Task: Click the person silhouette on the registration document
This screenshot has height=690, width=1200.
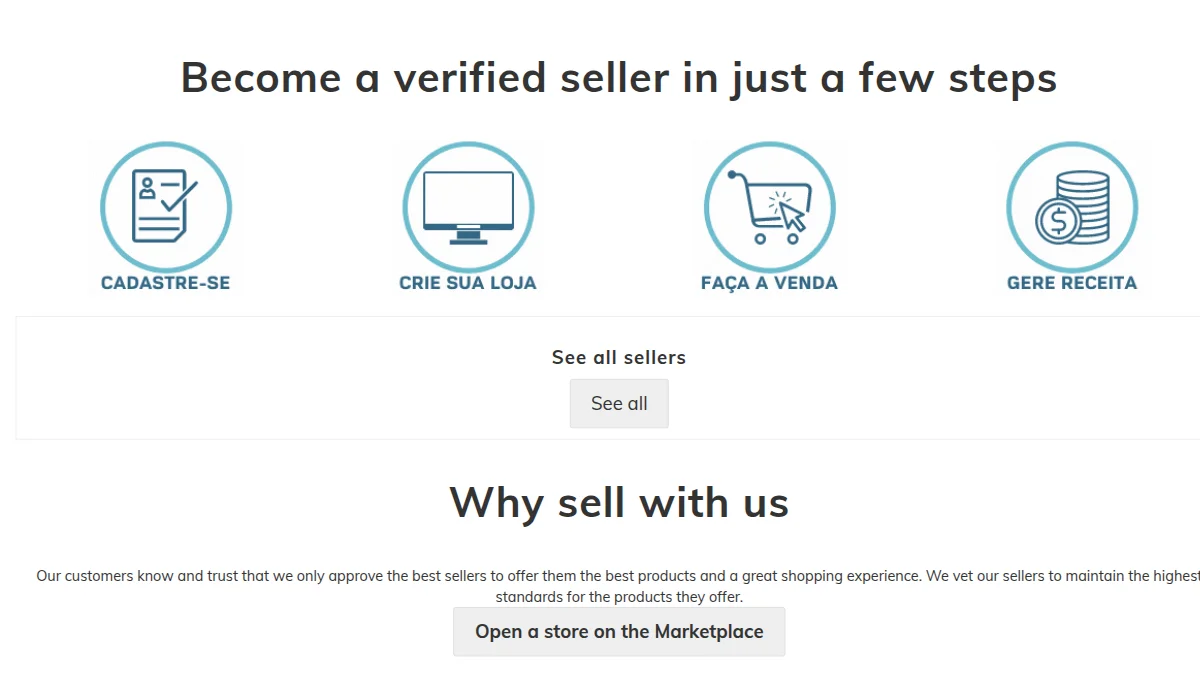Action: tap(147, 188)
